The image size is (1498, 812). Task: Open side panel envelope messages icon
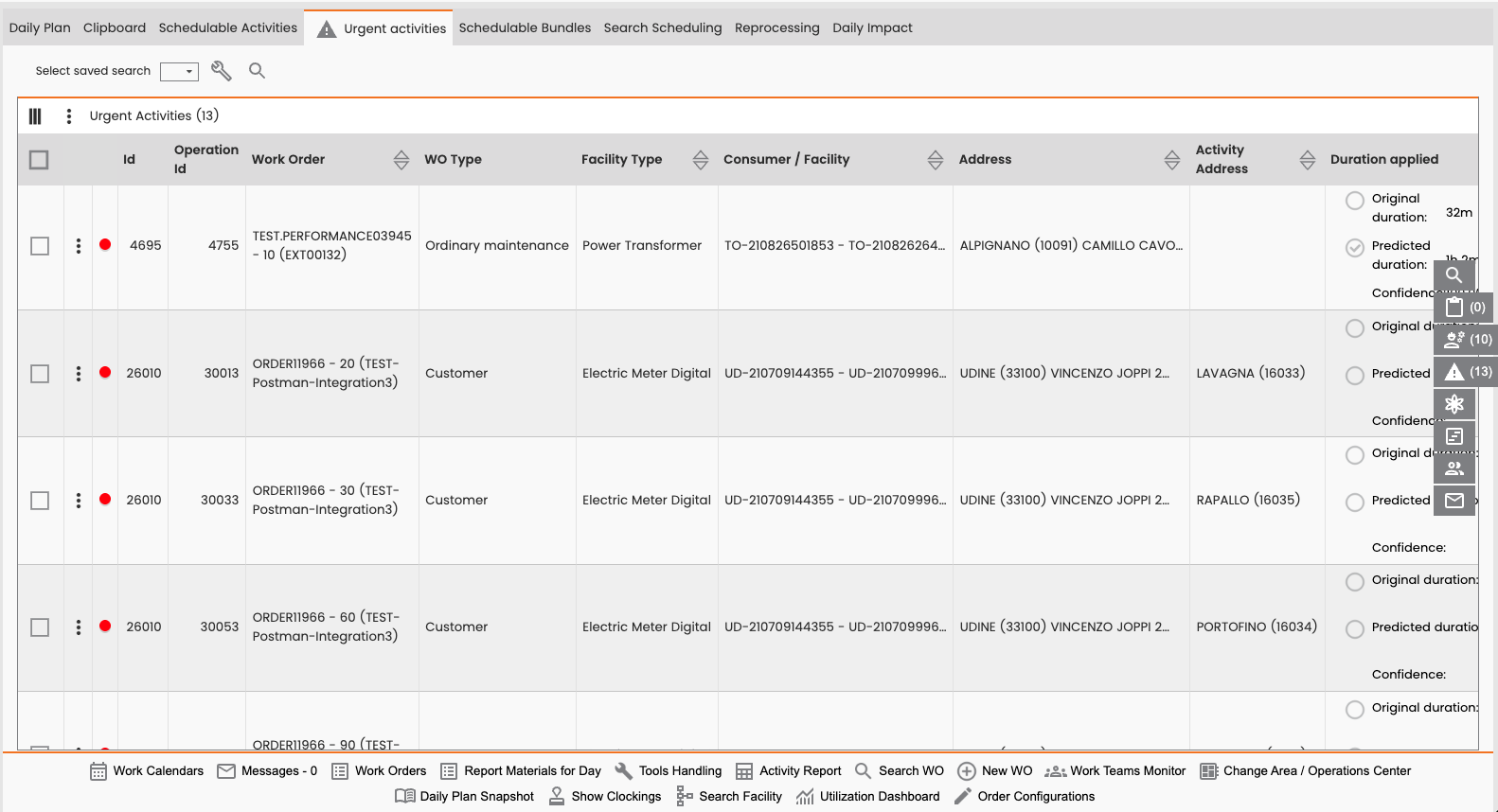[1454, 501]
